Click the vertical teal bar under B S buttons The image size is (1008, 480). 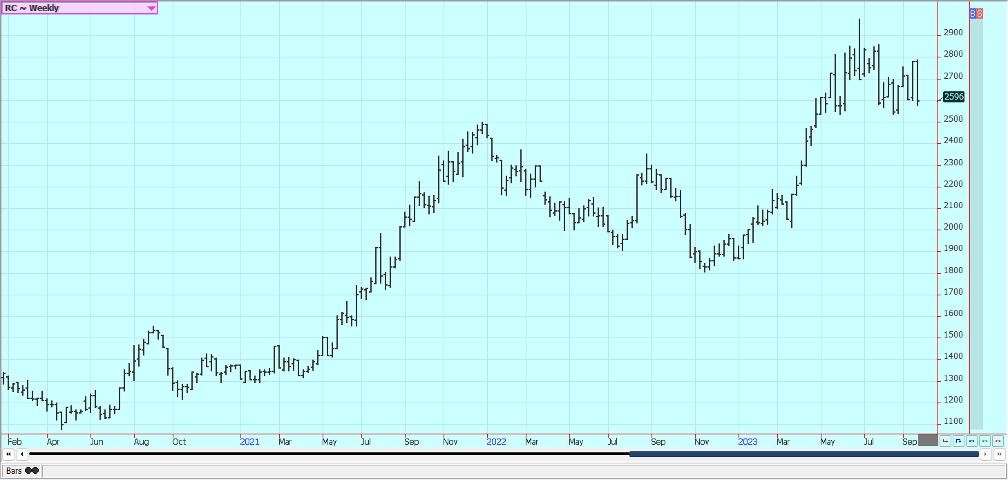976,224
